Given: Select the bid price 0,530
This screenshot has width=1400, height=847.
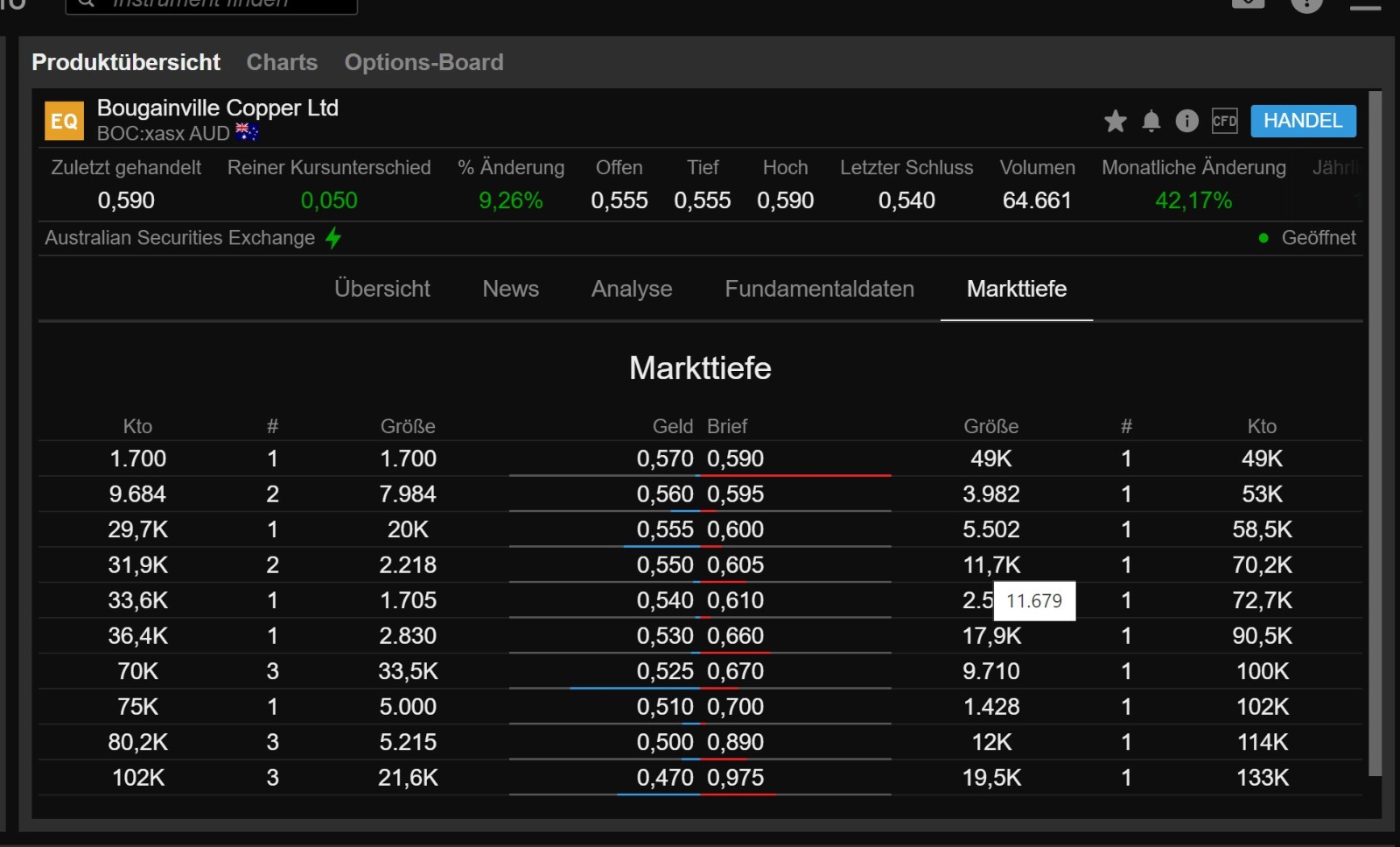Looking at the screenshot, I should (665, 636).
